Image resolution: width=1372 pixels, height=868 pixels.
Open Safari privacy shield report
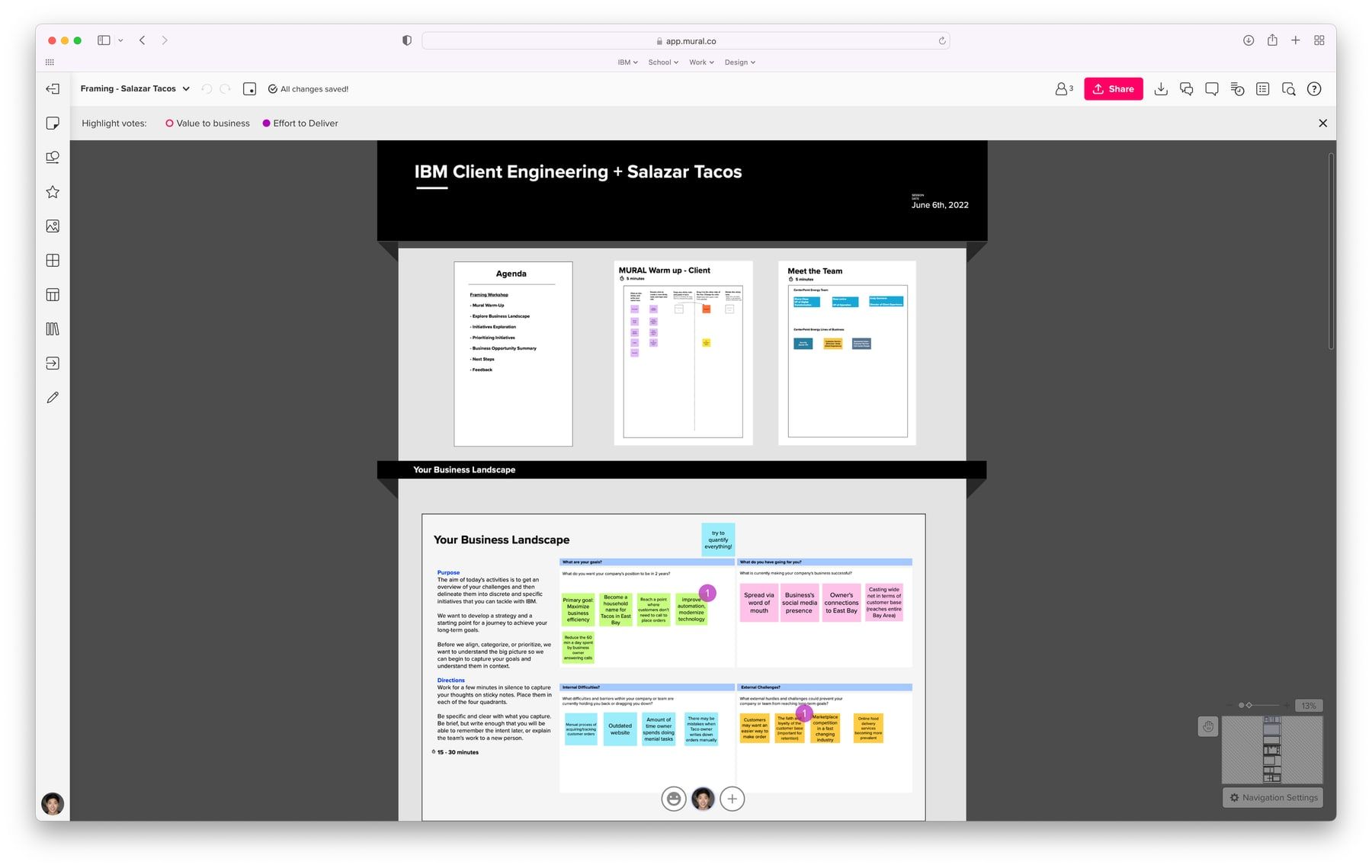[x=407, y=40]
